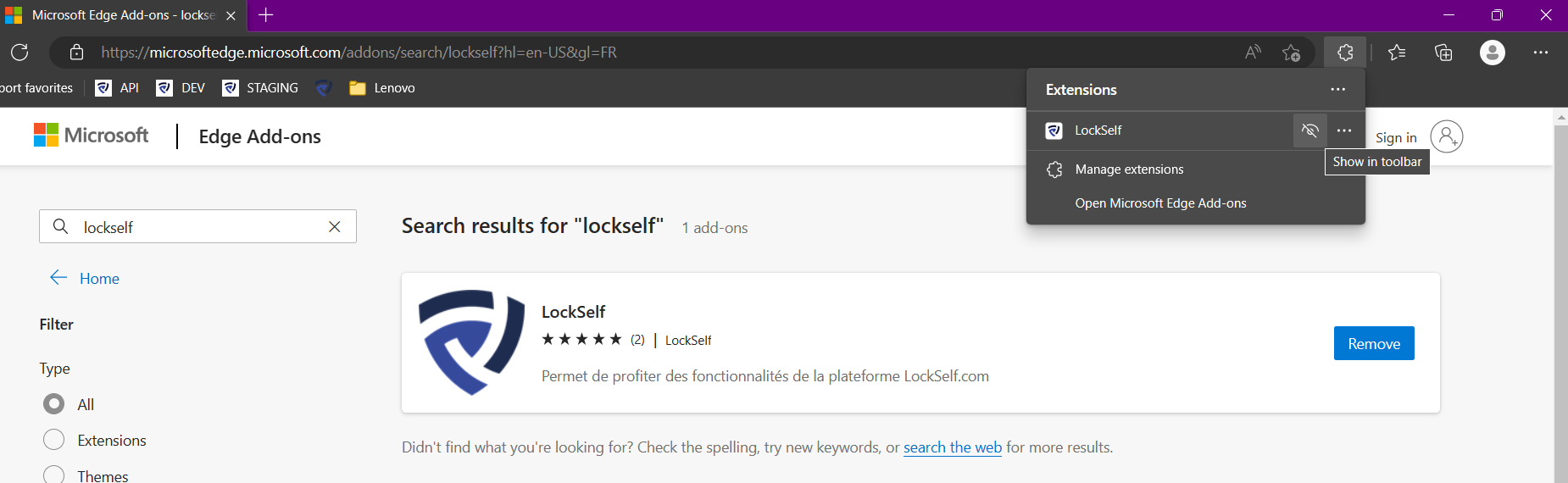Click the Read aloud icon in address bar

coord(1253,53)
